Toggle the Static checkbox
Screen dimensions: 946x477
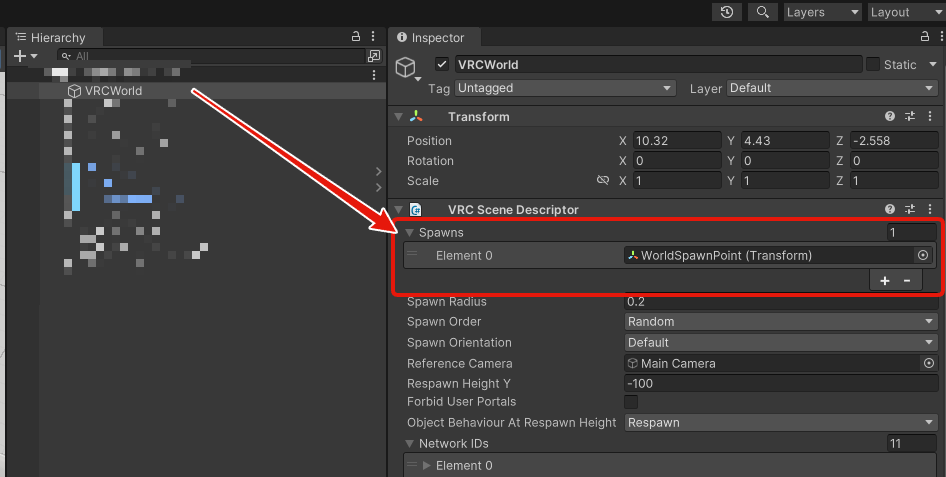(873, 64)
